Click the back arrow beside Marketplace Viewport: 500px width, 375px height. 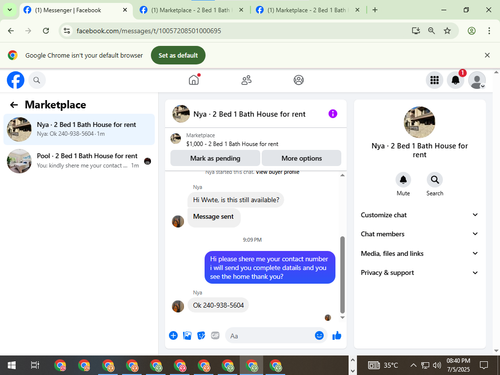(14, 105)
